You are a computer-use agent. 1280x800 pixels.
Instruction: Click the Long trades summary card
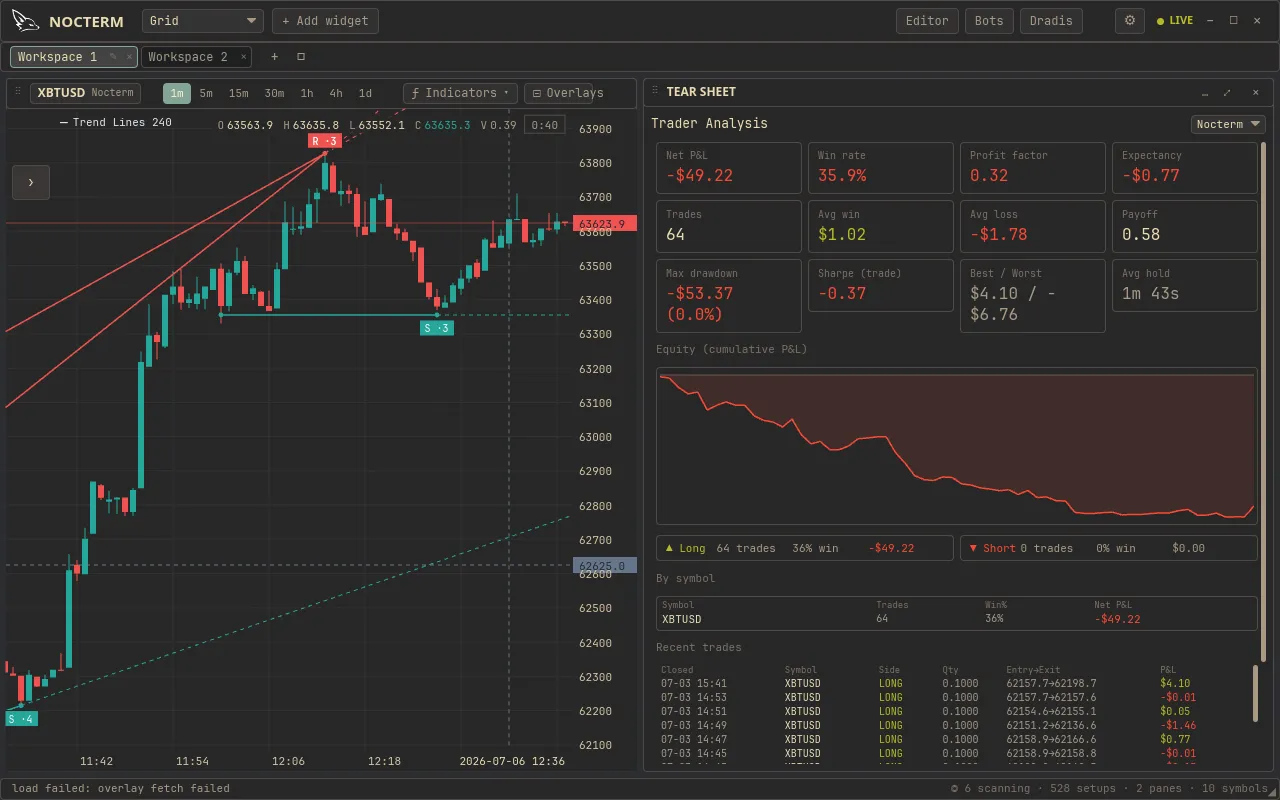click(805, 548)
